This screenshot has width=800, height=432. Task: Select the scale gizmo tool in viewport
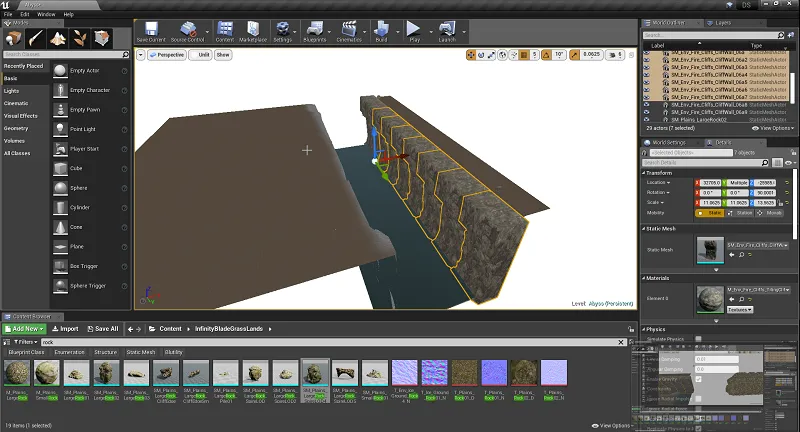tap(491, 55)
